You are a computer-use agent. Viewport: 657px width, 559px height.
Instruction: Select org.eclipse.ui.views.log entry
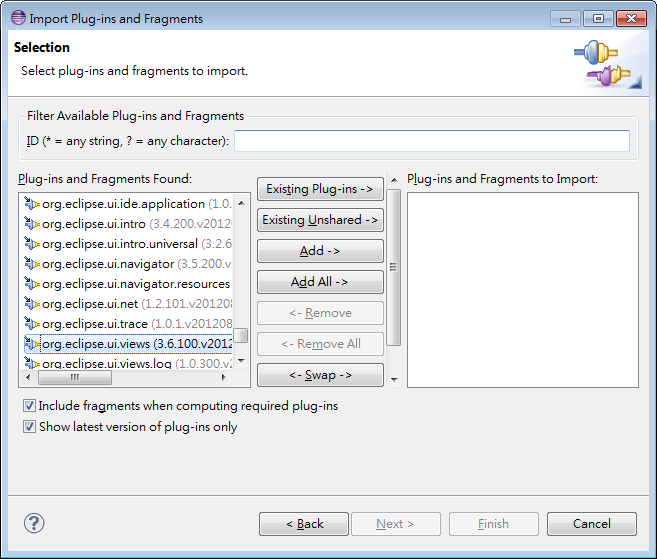pyautogui.click(x=128, y=363)
